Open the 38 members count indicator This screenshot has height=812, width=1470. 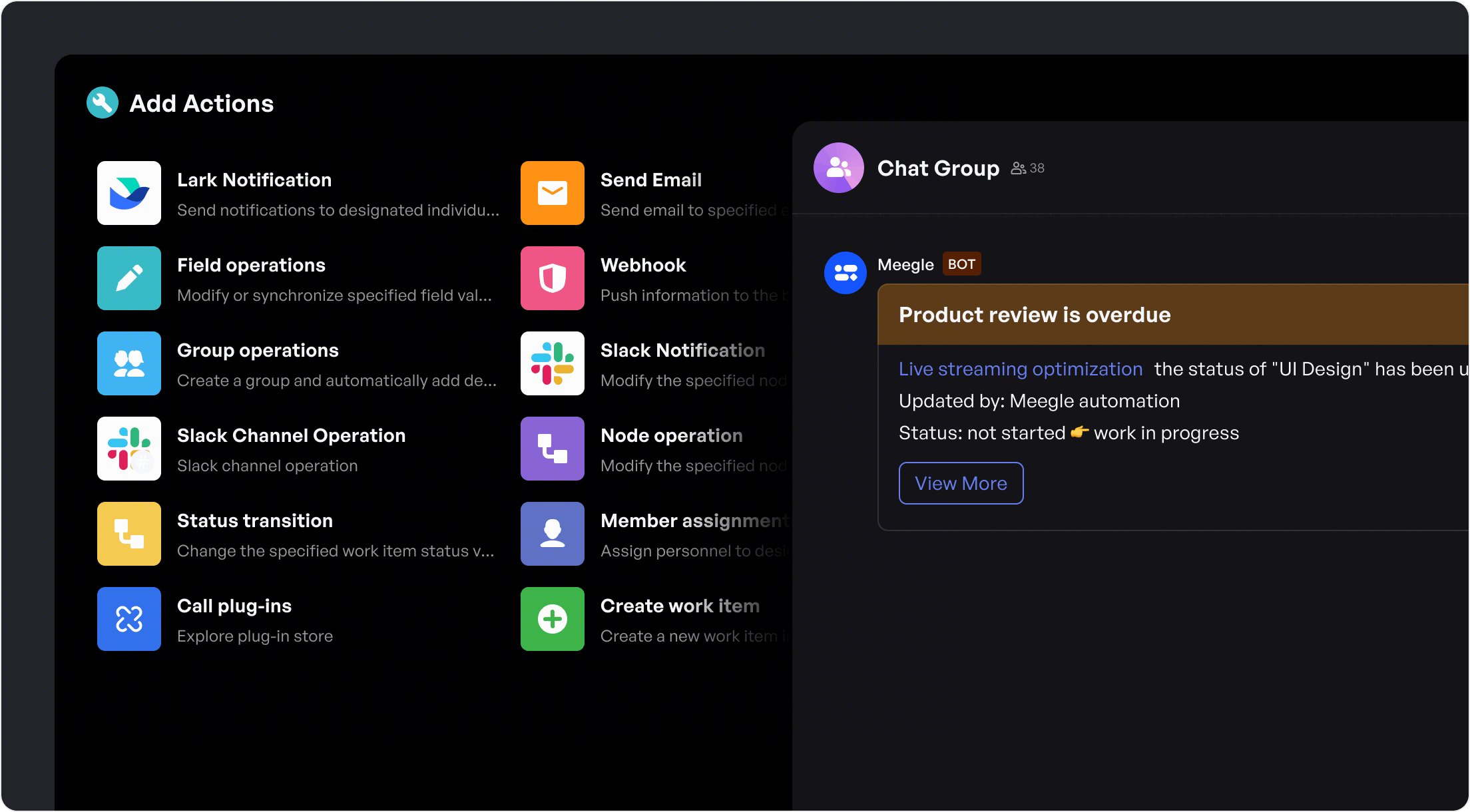(1028, 168)
